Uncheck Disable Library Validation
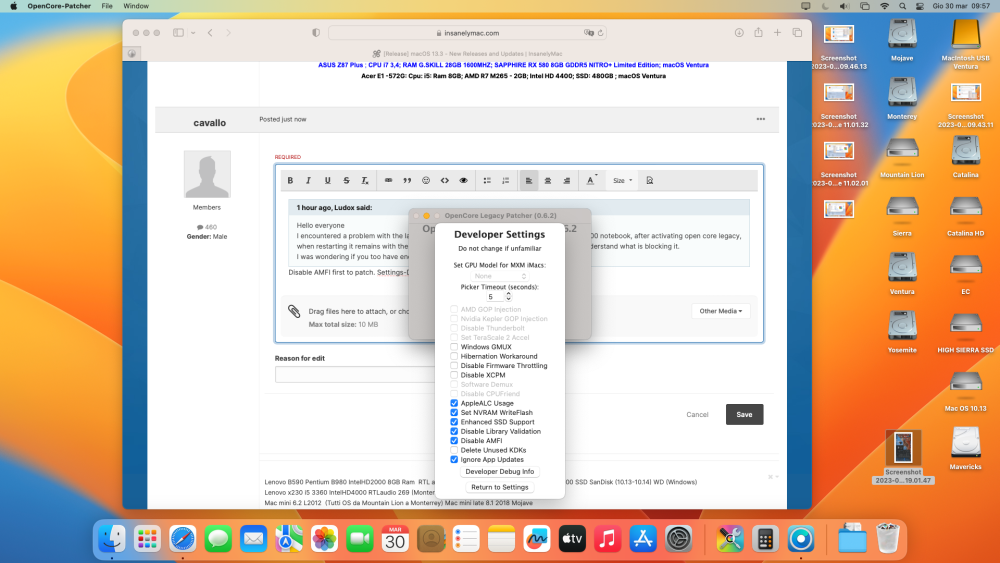The height and width of the screenshot is (563, 1000). 454,431
